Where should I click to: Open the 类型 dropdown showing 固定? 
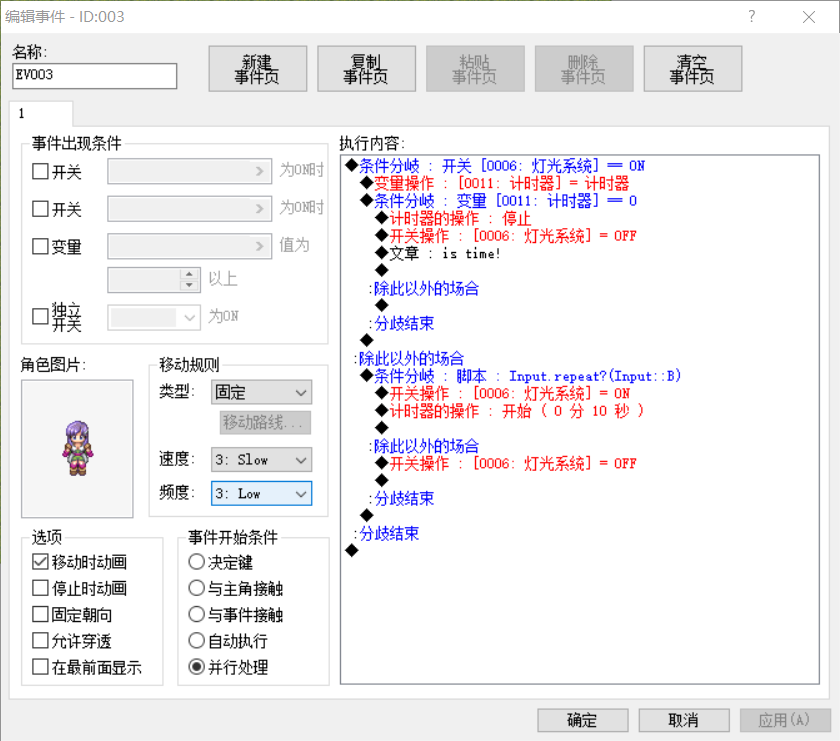pyautogui.click(x=261, y=392)
